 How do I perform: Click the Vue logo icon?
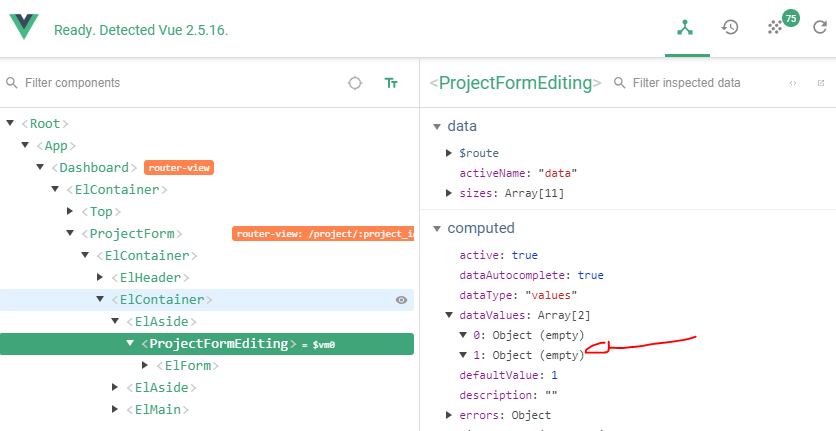point(24,27)
